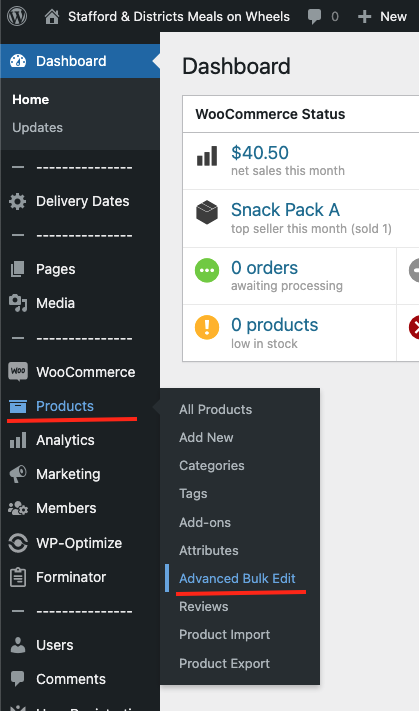
Task: Open the Users menu in the sidebar
Action: pos(54,645)
